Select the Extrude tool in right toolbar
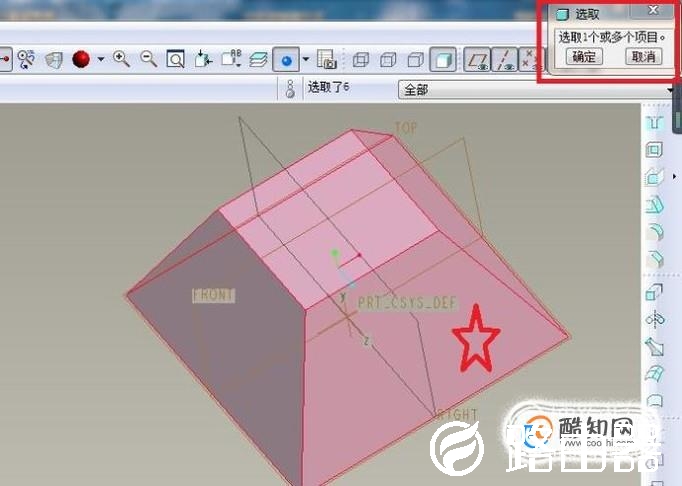Image resolution: width=682 pixels, height=486 pixels. click(x=655, y=293)
